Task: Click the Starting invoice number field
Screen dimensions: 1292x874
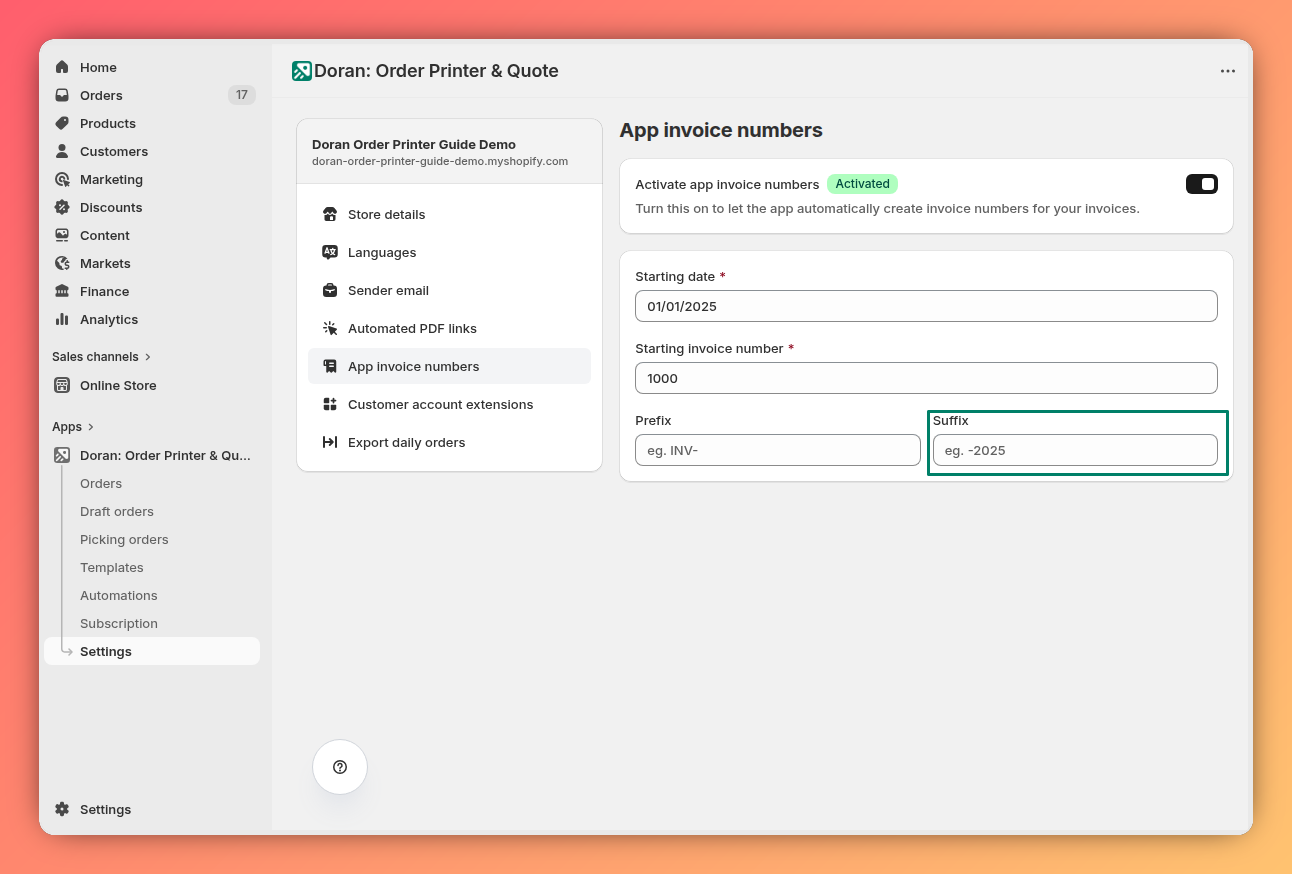Action: [926, 378]
